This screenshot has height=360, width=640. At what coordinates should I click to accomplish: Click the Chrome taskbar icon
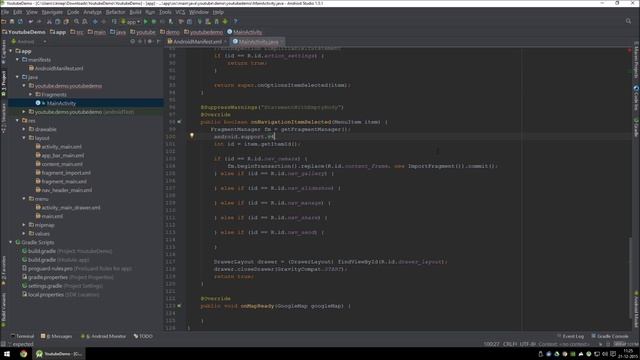pyautogui.click(x=23, y=354)
